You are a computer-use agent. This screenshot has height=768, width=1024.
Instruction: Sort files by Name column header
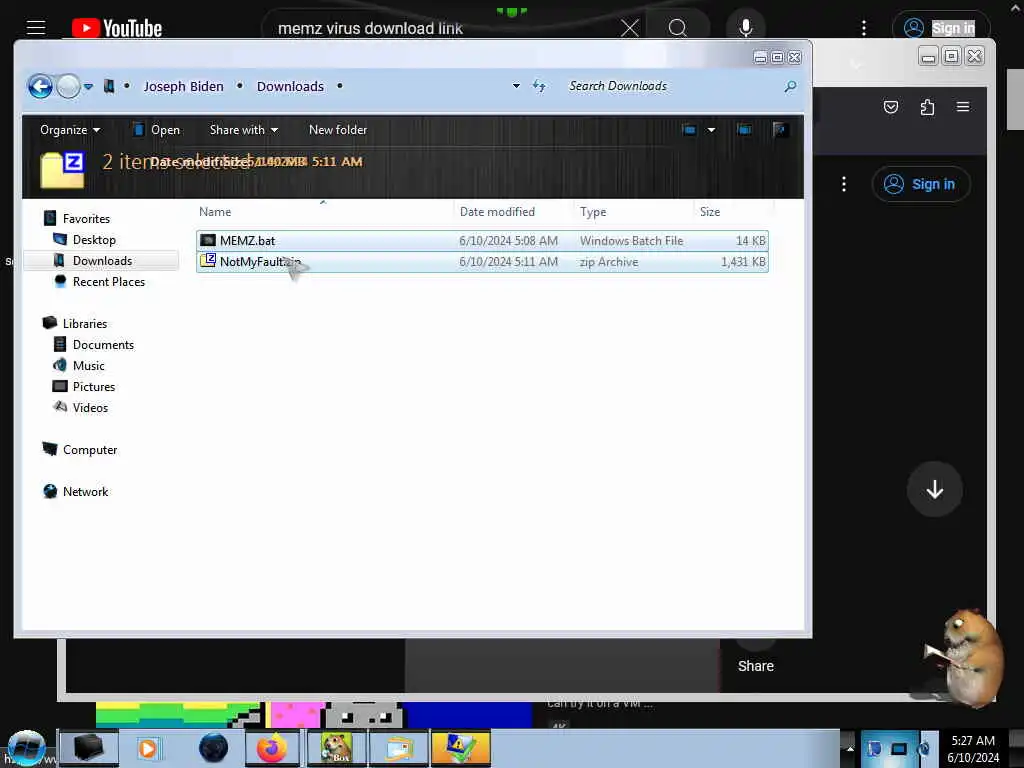point(215,212)
